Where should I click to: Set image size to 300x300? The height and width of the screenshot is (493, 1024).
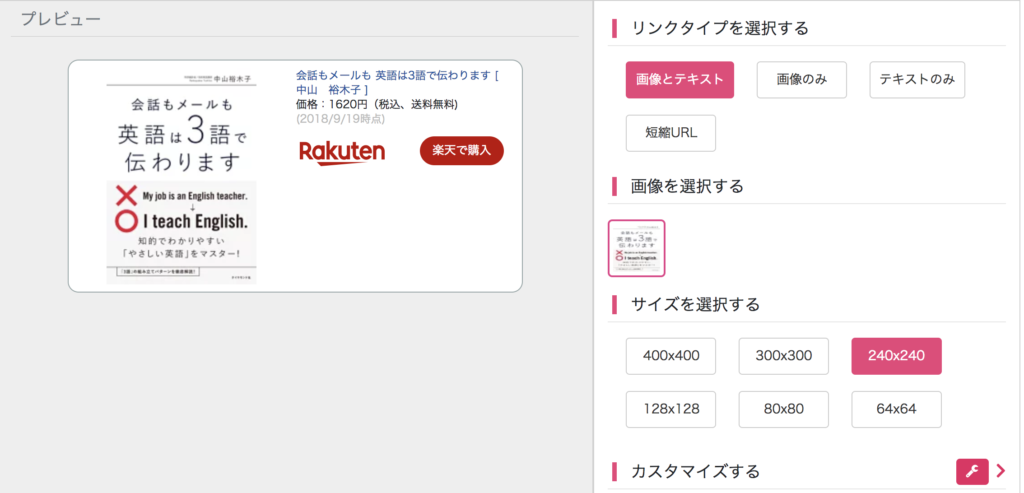[x=784, y=356]
